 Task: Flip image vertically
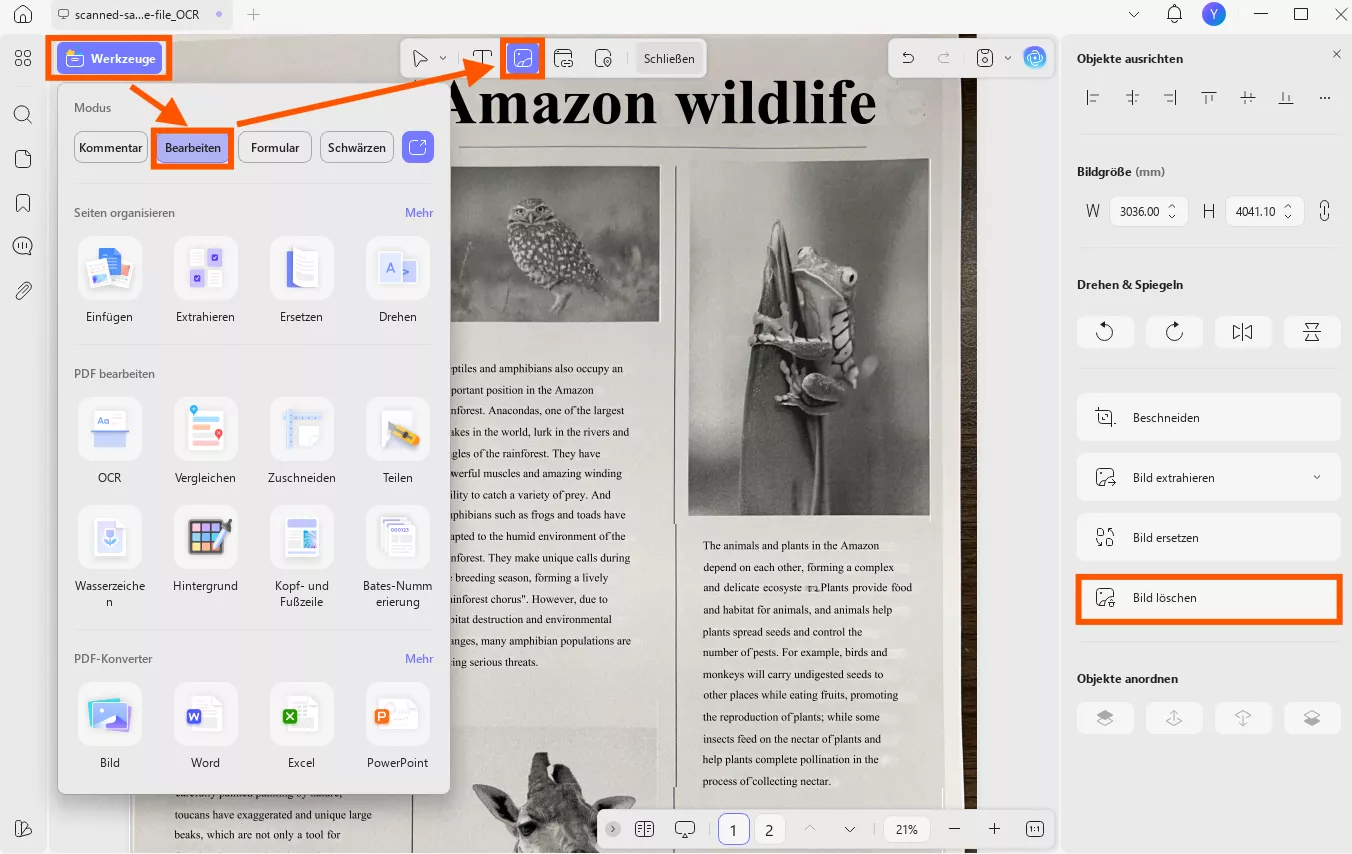[1312, 332]
